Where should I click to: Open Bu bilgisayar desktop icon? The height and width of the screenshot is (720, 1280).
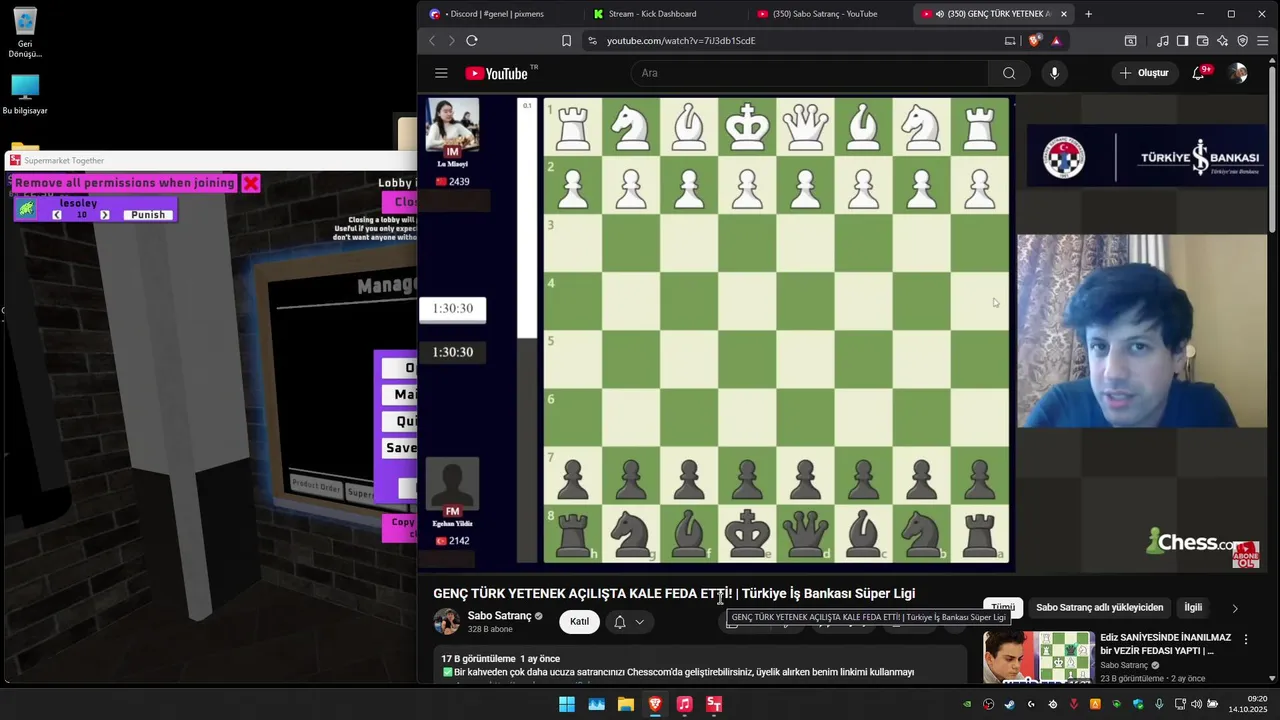25,95
